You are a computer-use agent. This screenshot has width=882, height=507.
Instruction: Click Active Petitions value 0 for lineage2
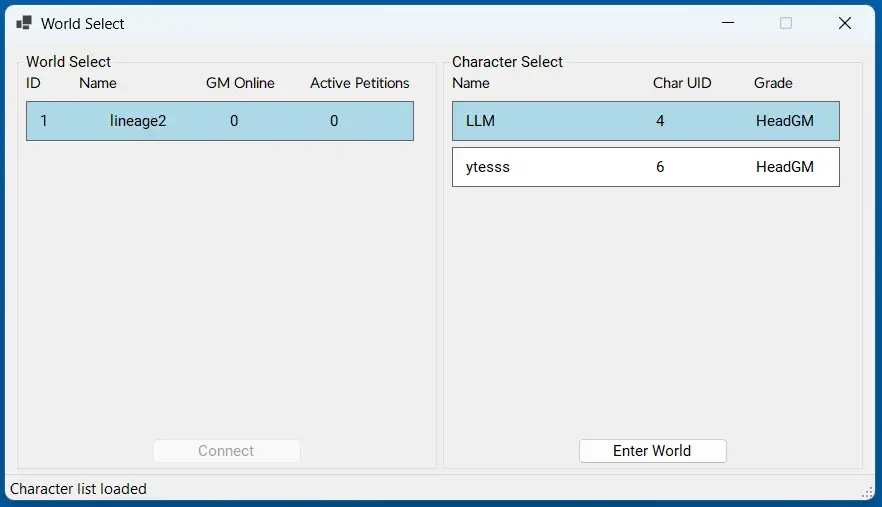334,121
